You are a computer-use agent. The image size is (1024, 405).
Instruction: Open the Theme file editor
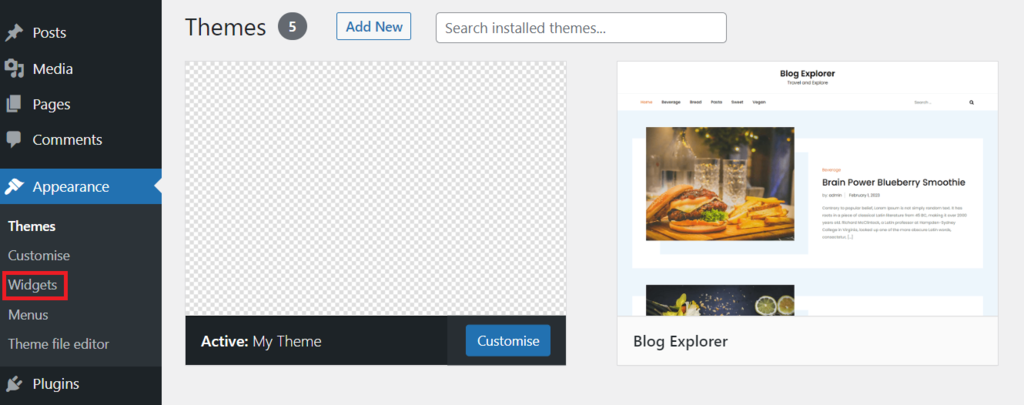[x=58, y=344]
